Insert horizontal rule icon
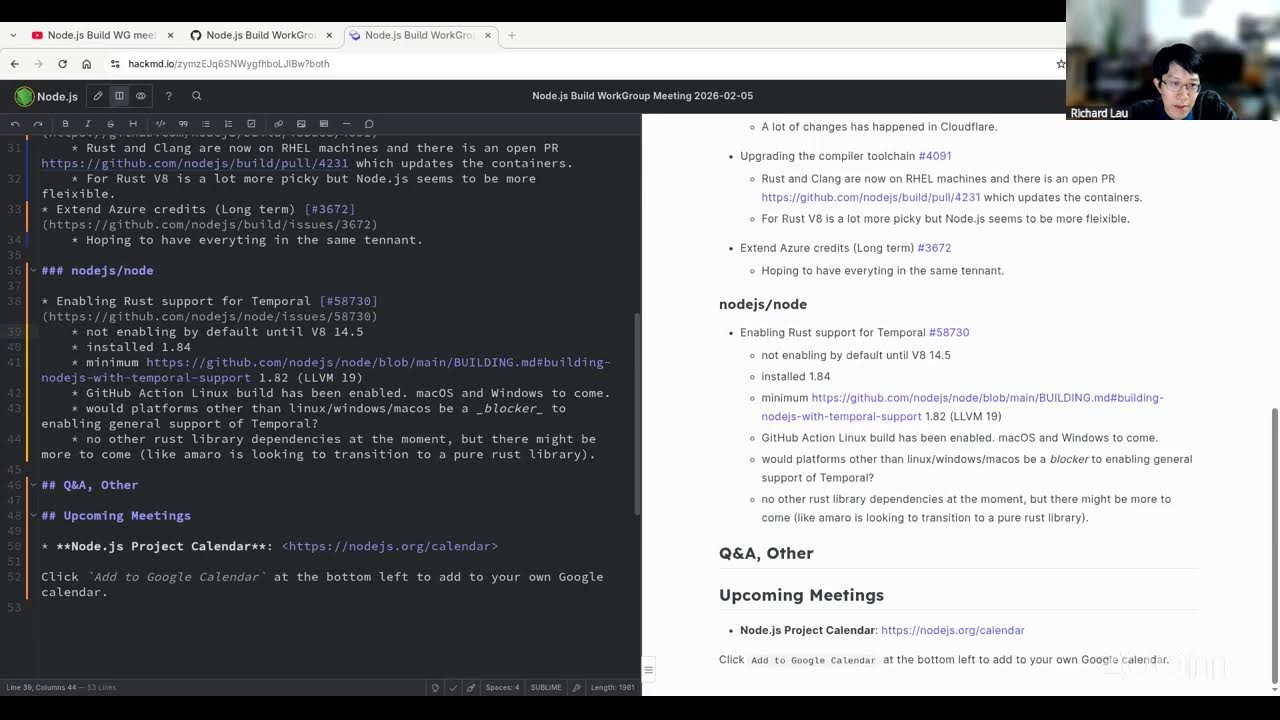Screen dimensions: 1280x720 click(346, 124)
